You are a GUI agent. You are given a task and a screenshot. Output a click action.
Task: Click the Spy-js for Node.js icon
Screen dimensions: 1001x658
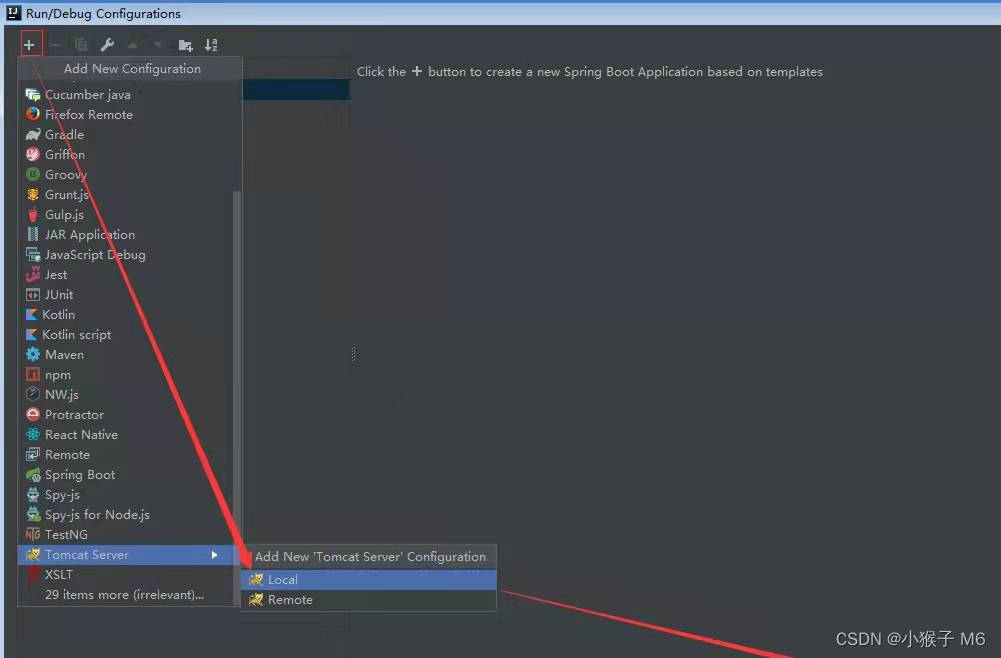click(x=33, y=514)
